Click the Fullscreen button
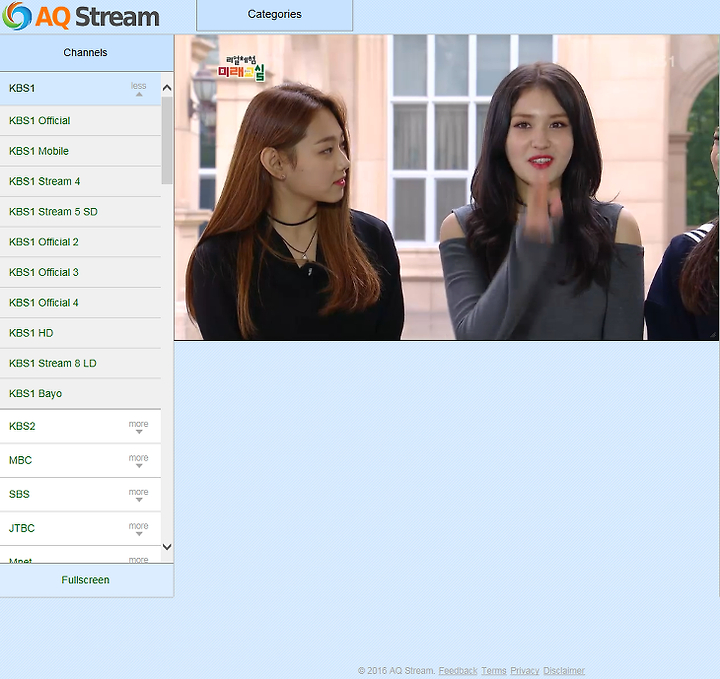 pyautogui.click(x=86, y=580)
